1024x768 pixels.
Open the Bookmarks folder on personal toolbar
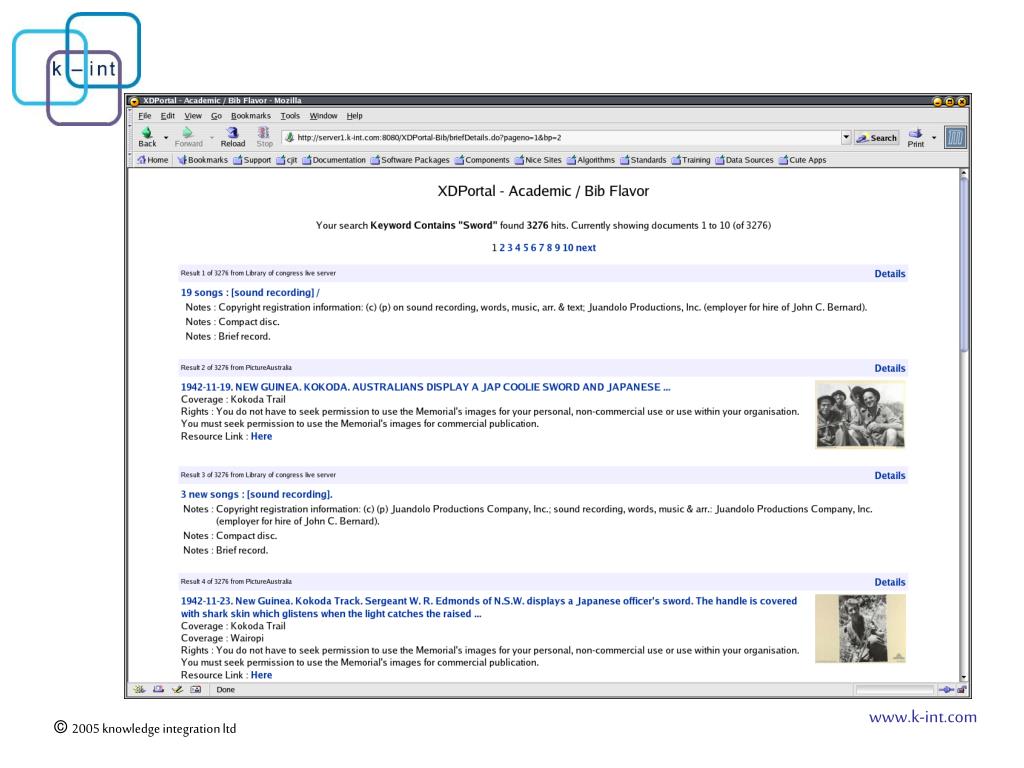tap(202, 160)
